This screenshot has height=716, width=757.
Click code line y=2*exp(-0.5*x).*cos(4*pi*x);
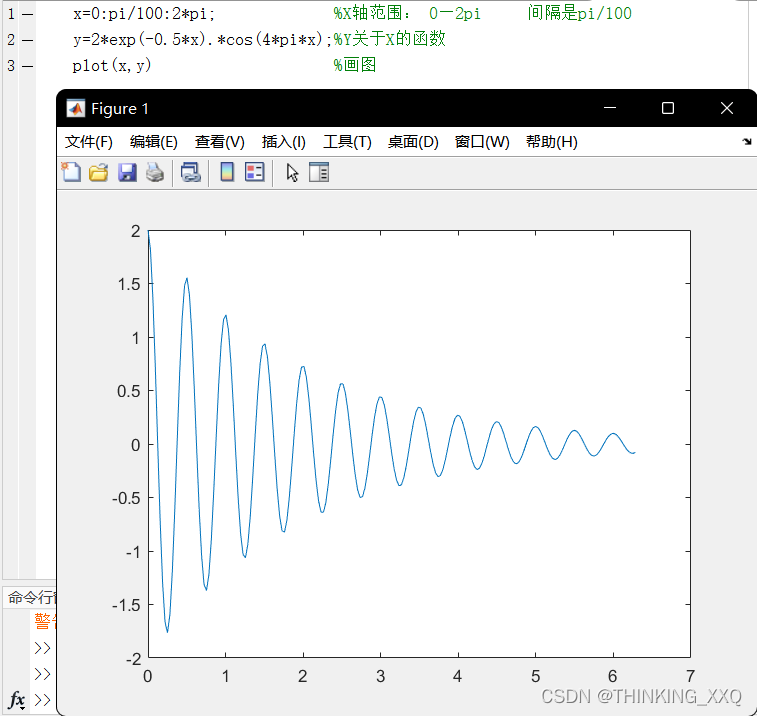coord(202,39)
